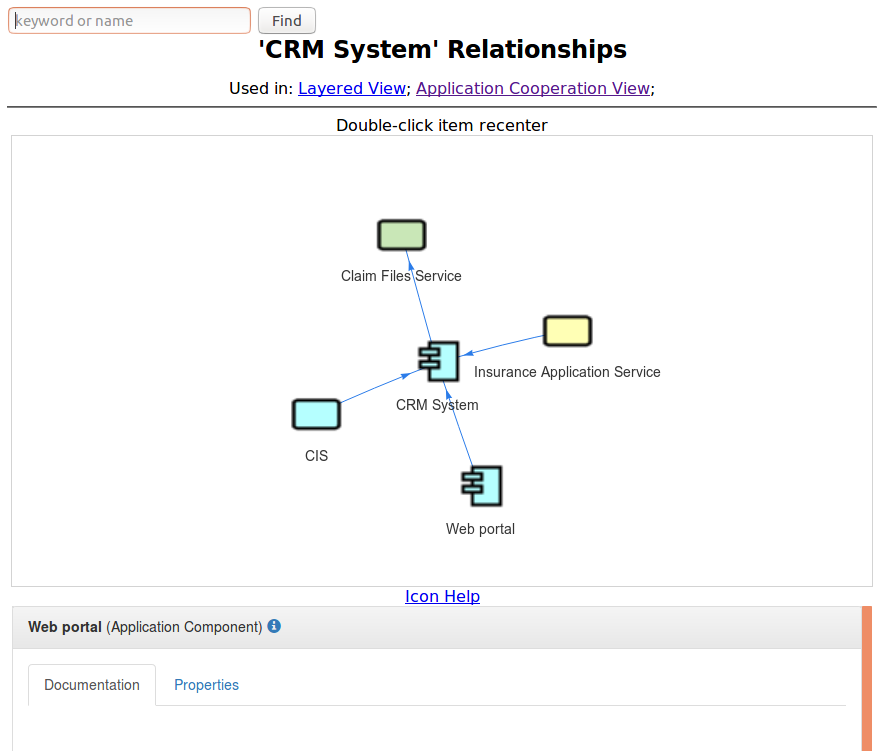Screen dimensions: 879x751
Task: Click the yellow Insurance Application Service node
Action: pyautogui.click(x=567, y=331)
